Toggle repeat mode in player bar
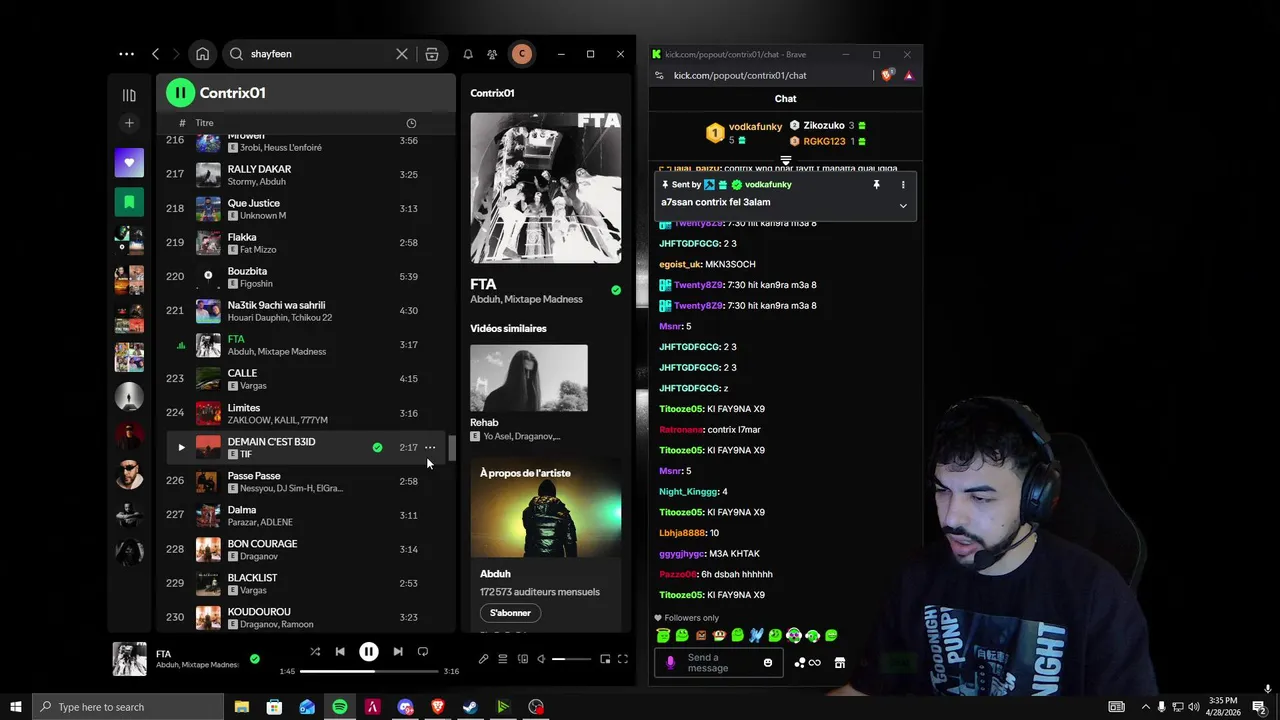Viewport: 1280px width, 720px height. (423, 652)
